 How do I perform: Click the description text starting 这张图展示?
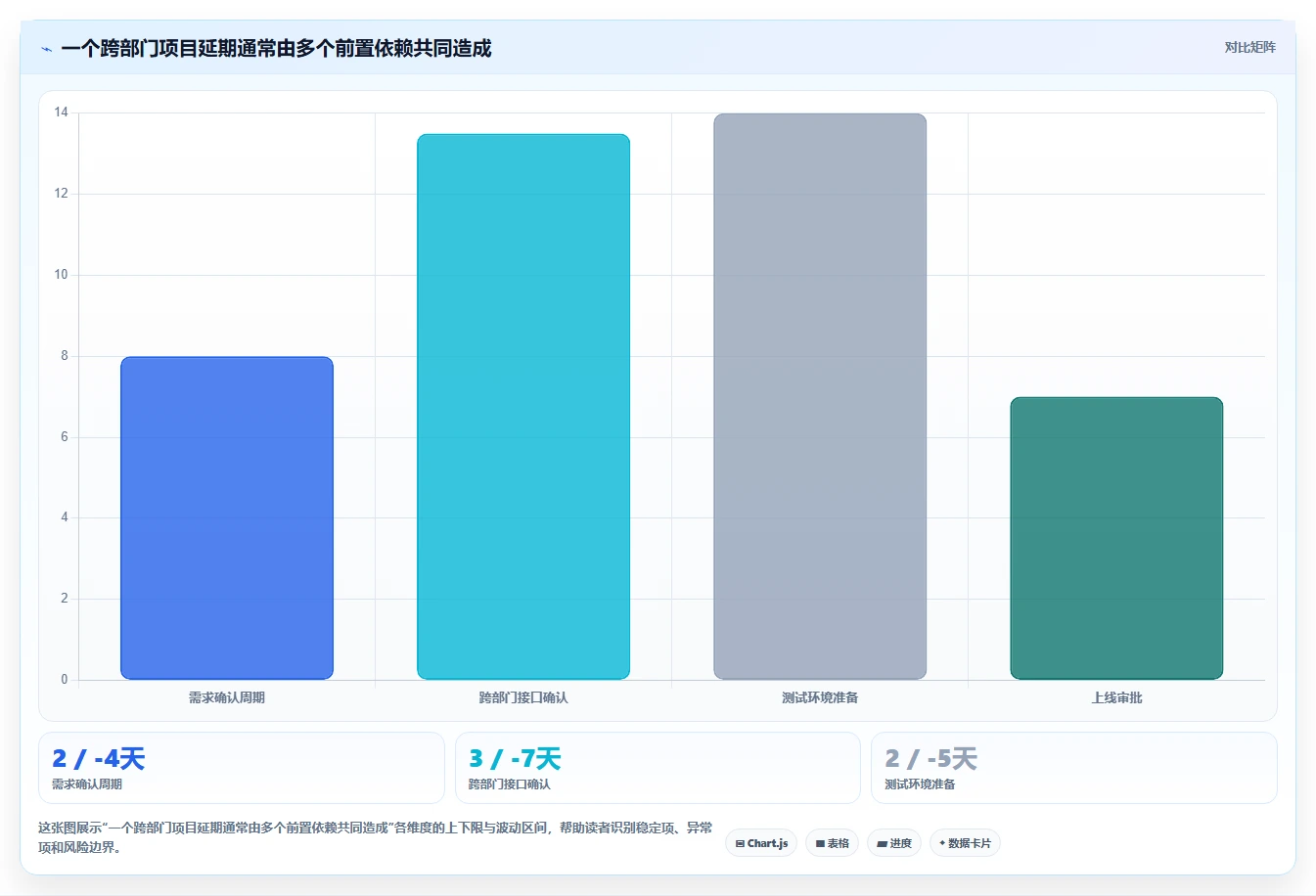pos(375,837)
